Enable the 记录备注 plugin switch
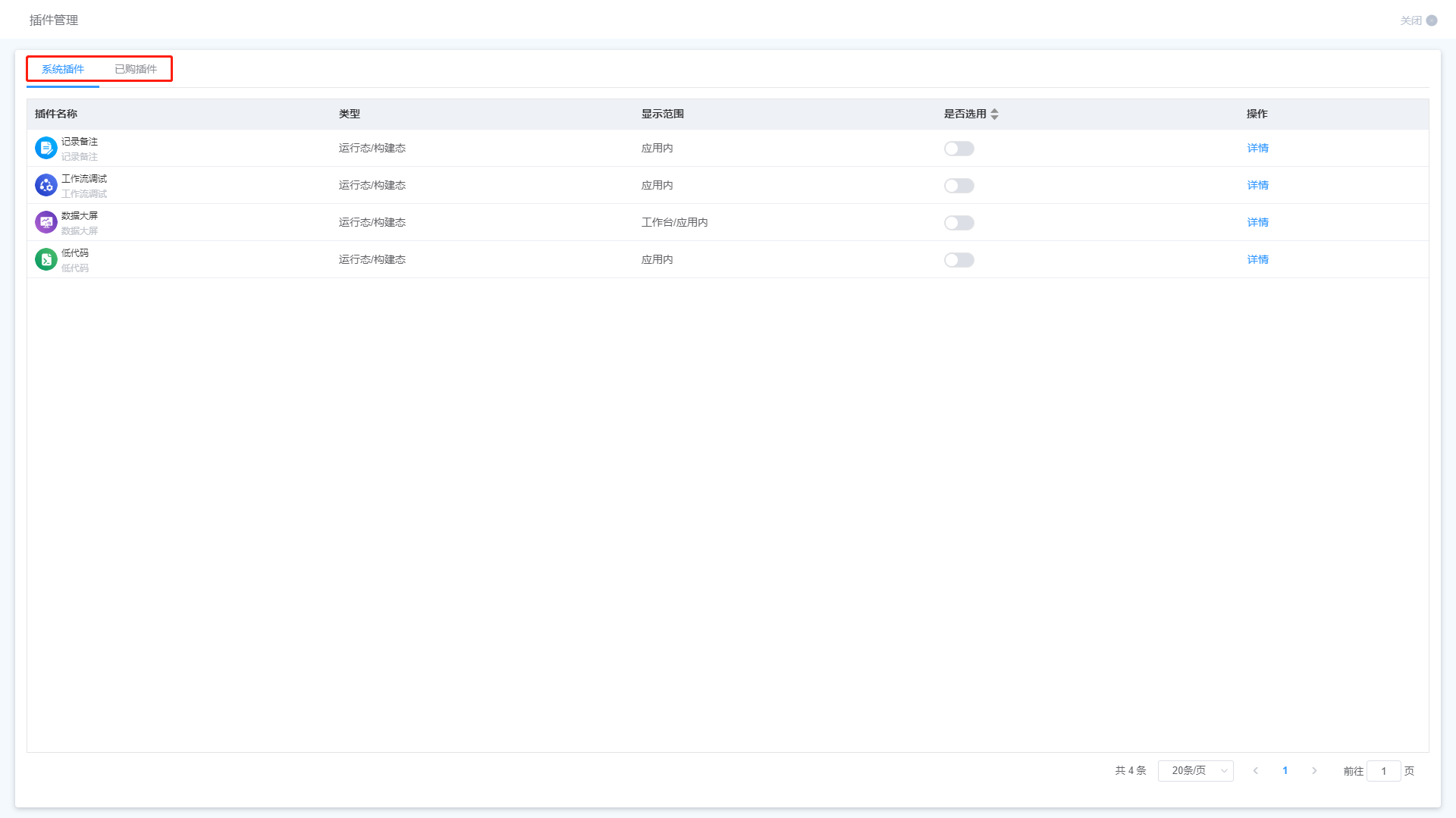Image resolution: width=1456 pixels, height=818 pixels. coord(959,149)
